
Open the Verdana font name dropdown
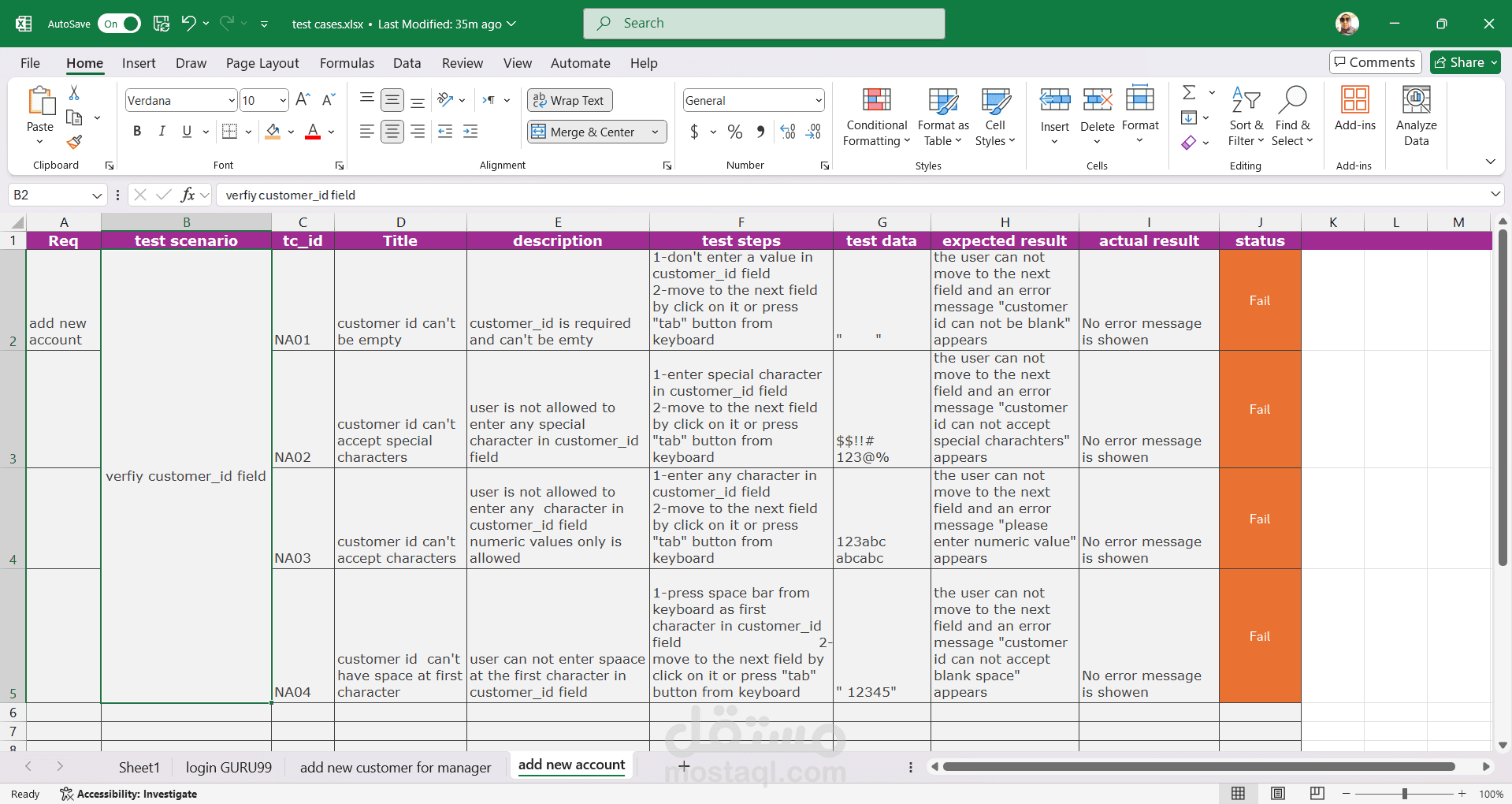[232, 100]
